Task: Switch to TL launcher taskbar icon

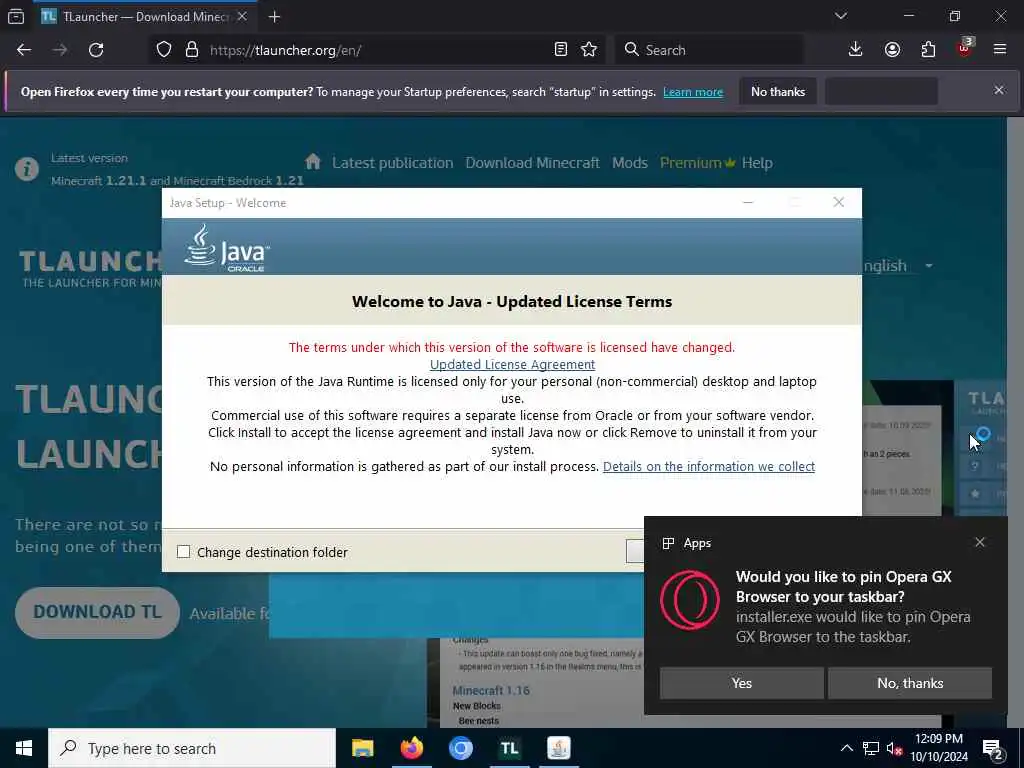Action: [509, 748]
